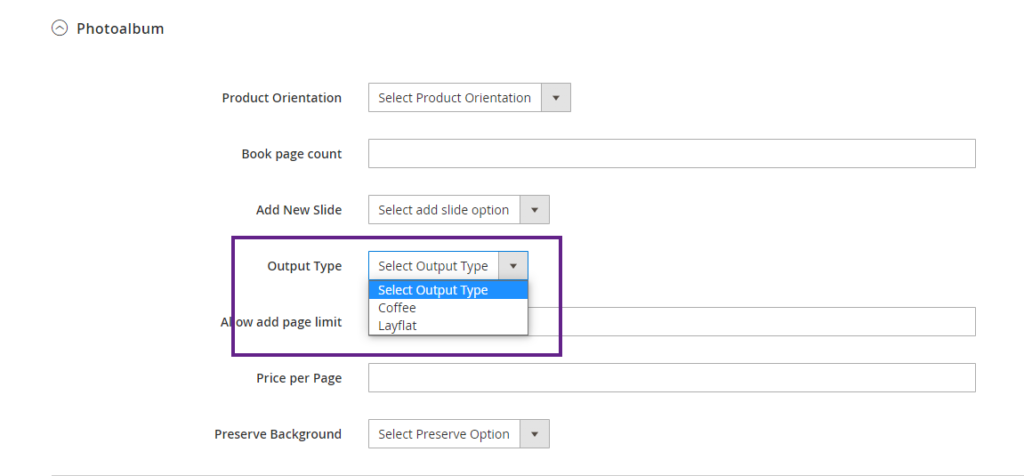The image size is (1024, 476).
Task: Click the Price per Page label
Action: [x=298, y=378]
